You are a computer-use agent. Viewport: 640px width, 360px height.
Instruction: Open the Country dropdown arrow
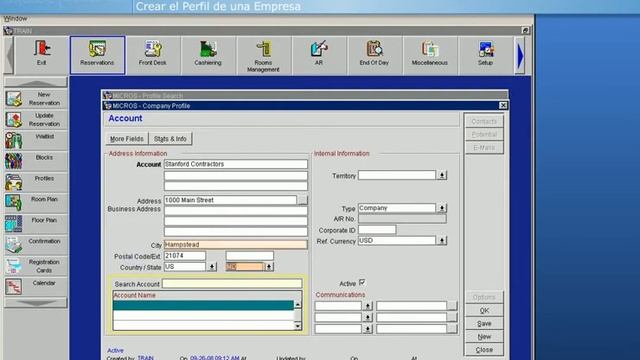[212, 267]
